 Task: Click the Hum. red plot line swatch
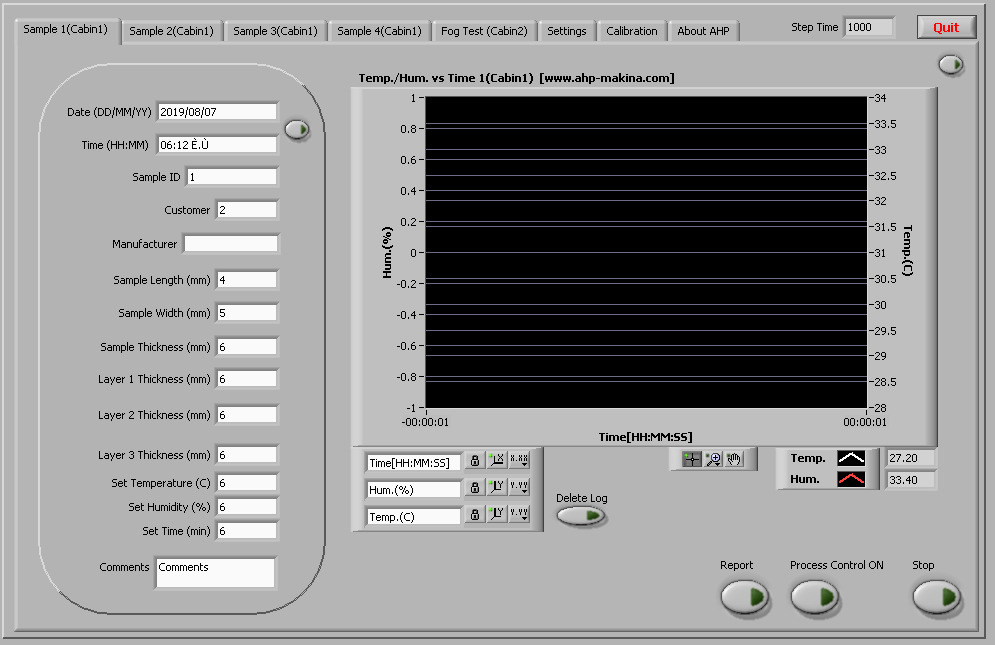tap(851, 480)
